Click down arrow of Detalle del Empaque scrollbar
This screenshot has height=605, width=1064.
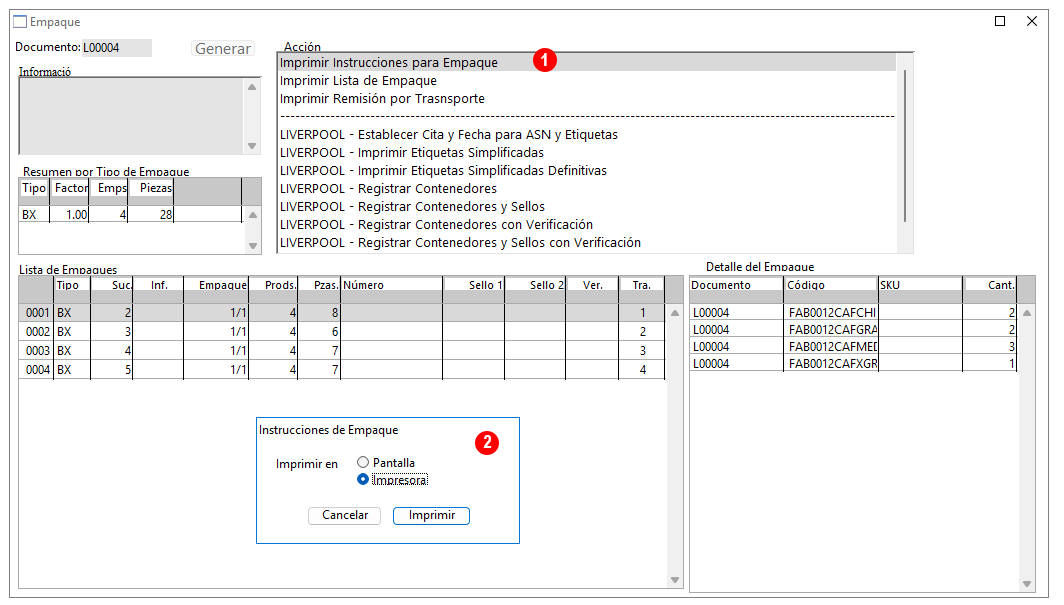pyautogui.click(x=1027, y=583)
